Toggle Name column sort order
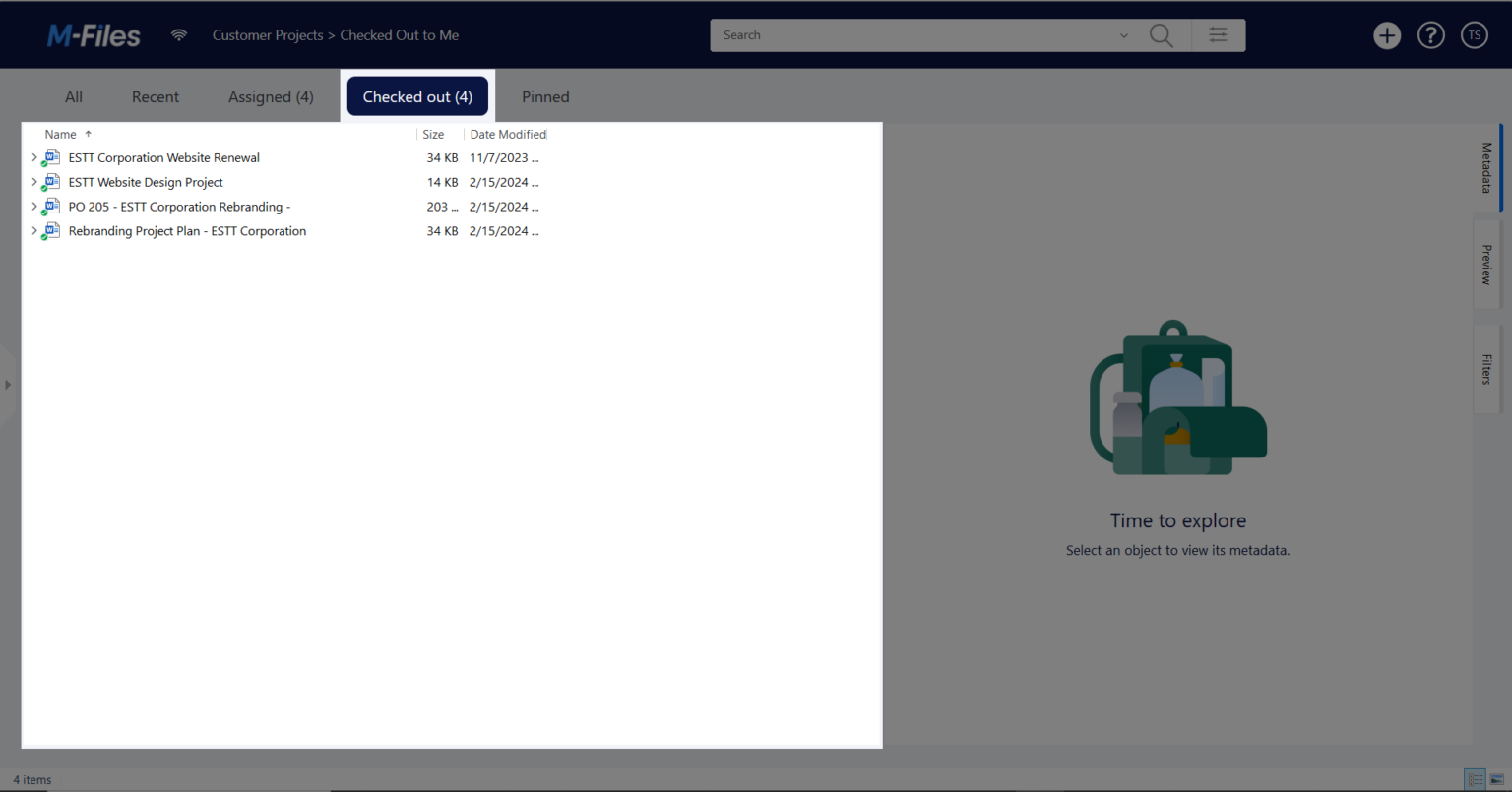 click(60, 134)
